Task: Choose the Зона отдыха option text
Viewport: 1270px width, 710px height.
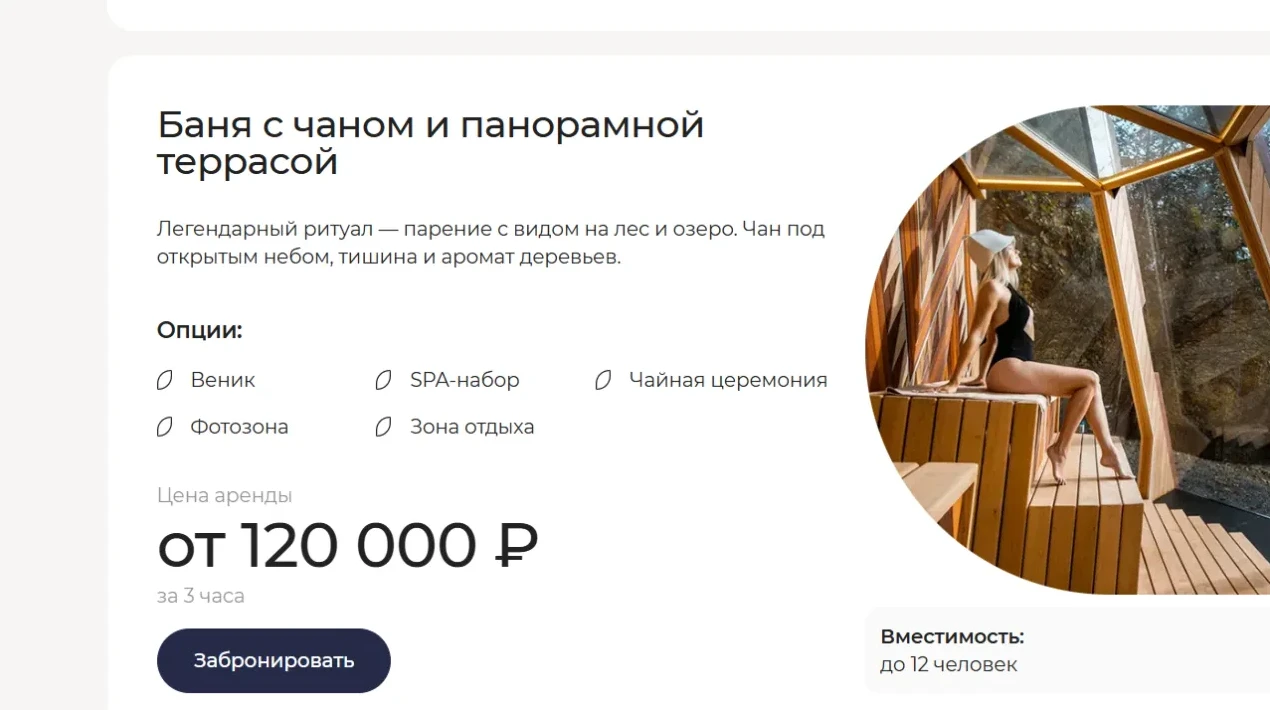Action: (472, 427)
